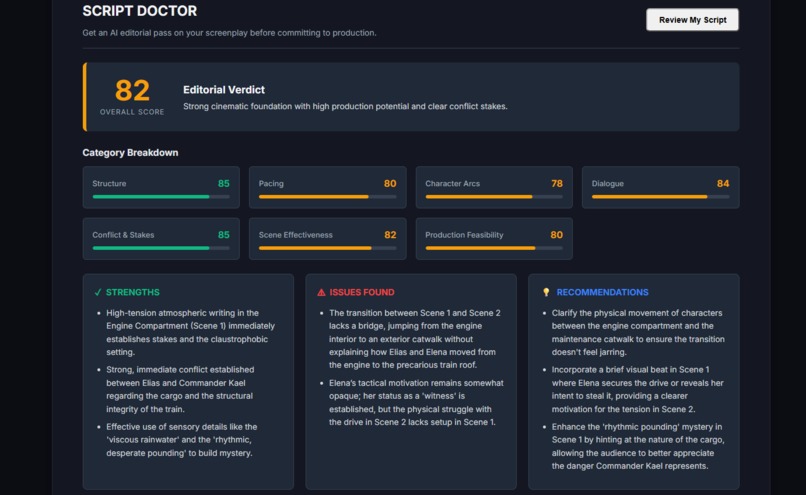Click the Conflict & Stakes score 85

coord(224,235)
